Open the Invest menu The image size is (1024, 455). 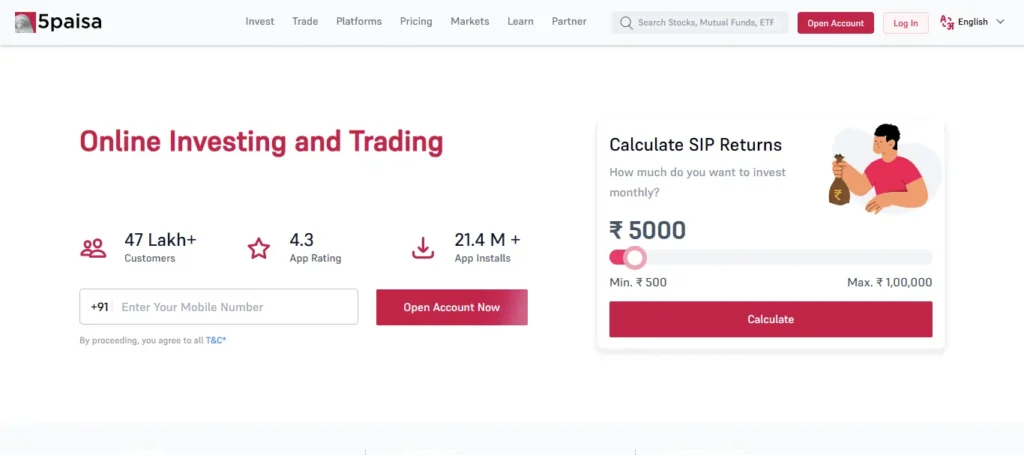260,22
